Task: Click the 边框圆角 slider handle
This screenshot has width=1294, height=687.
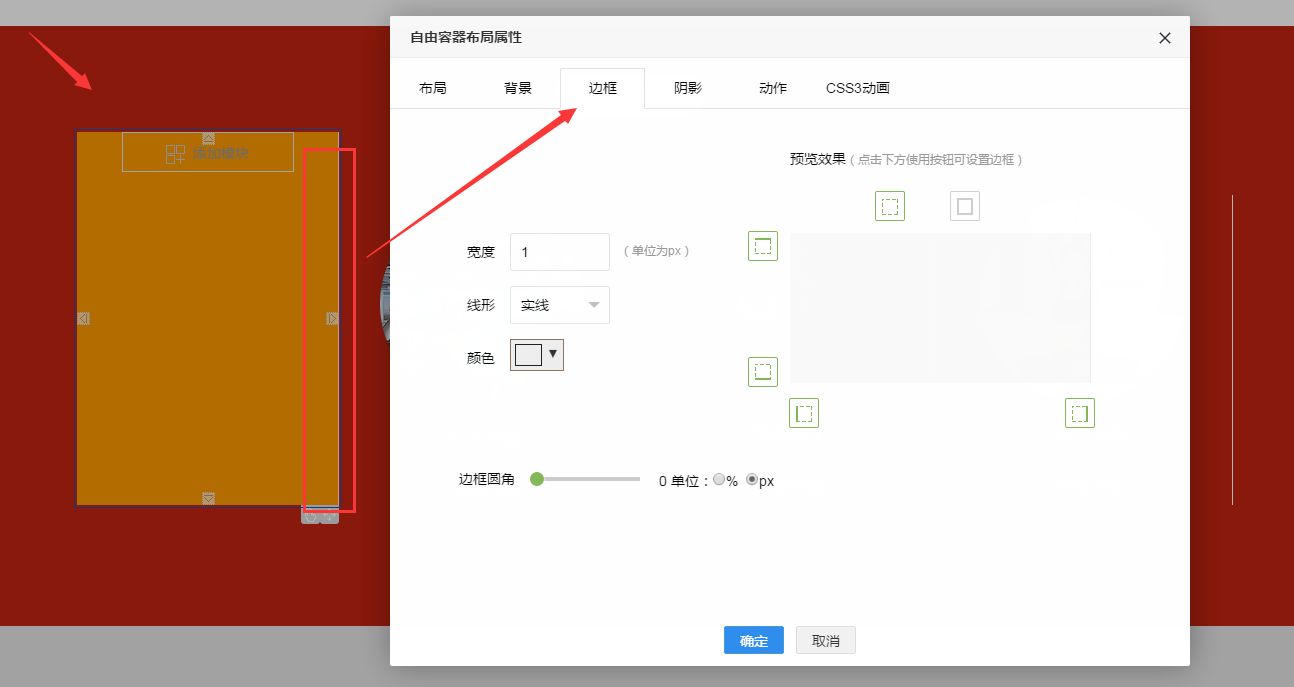Action: tap(537, 479)
